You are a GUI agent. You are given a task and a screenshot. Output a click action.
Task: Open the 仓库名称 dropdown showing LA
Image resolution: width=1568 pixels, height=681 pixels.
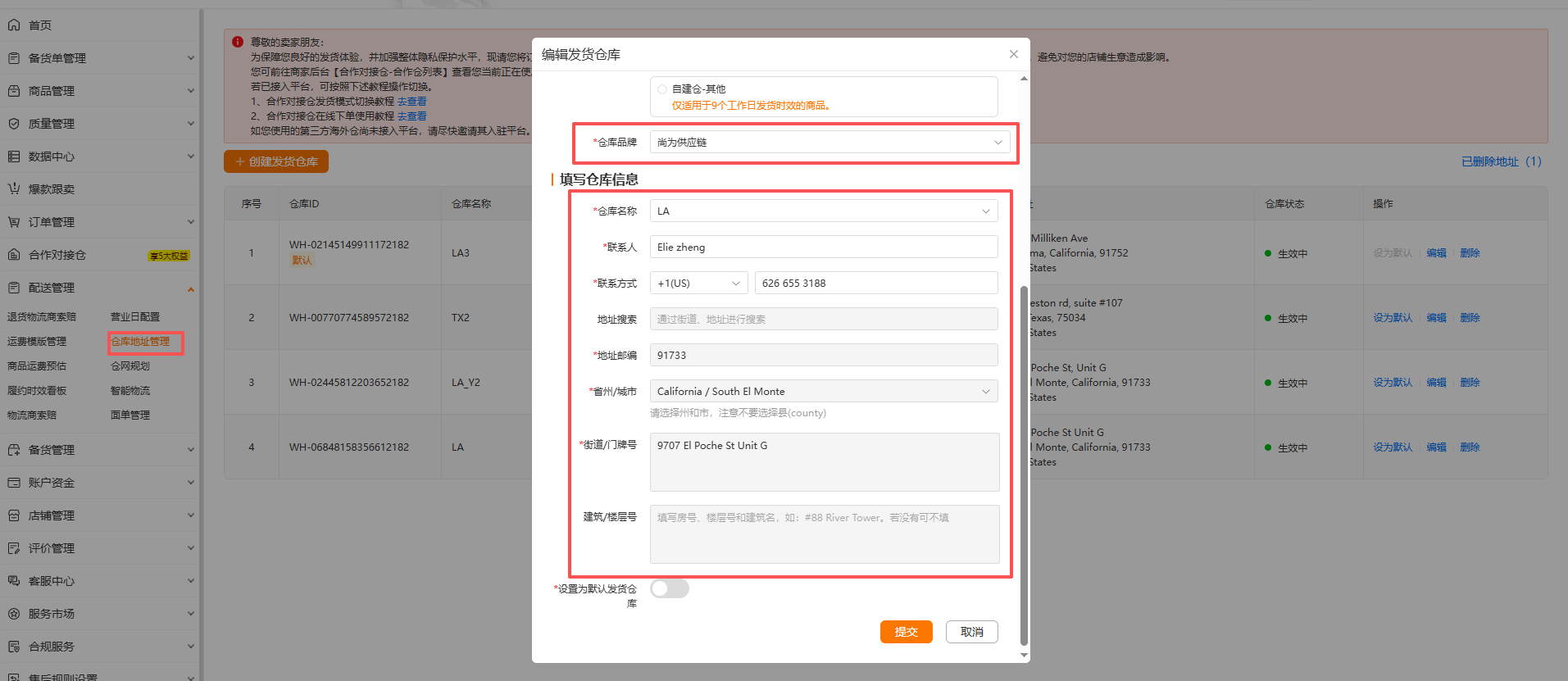click(x=824, y=211)
